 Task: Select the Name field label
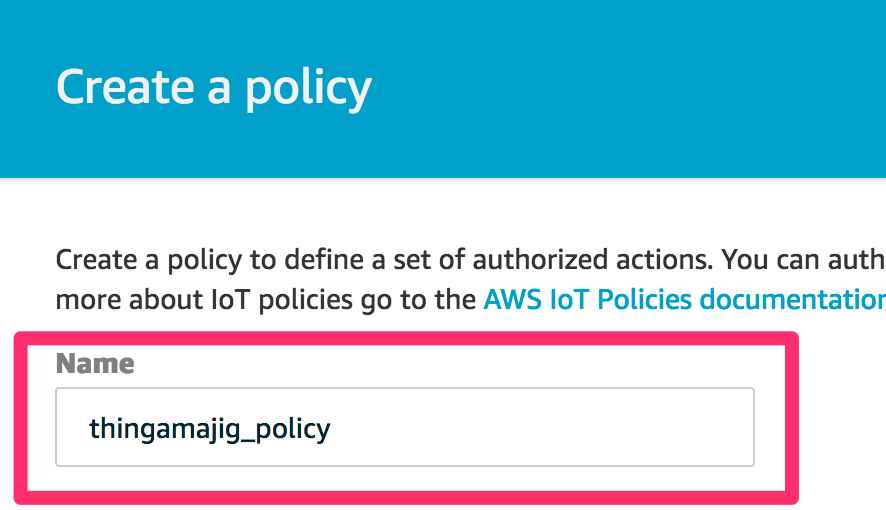pyautogui.click(x=95, y=364)
